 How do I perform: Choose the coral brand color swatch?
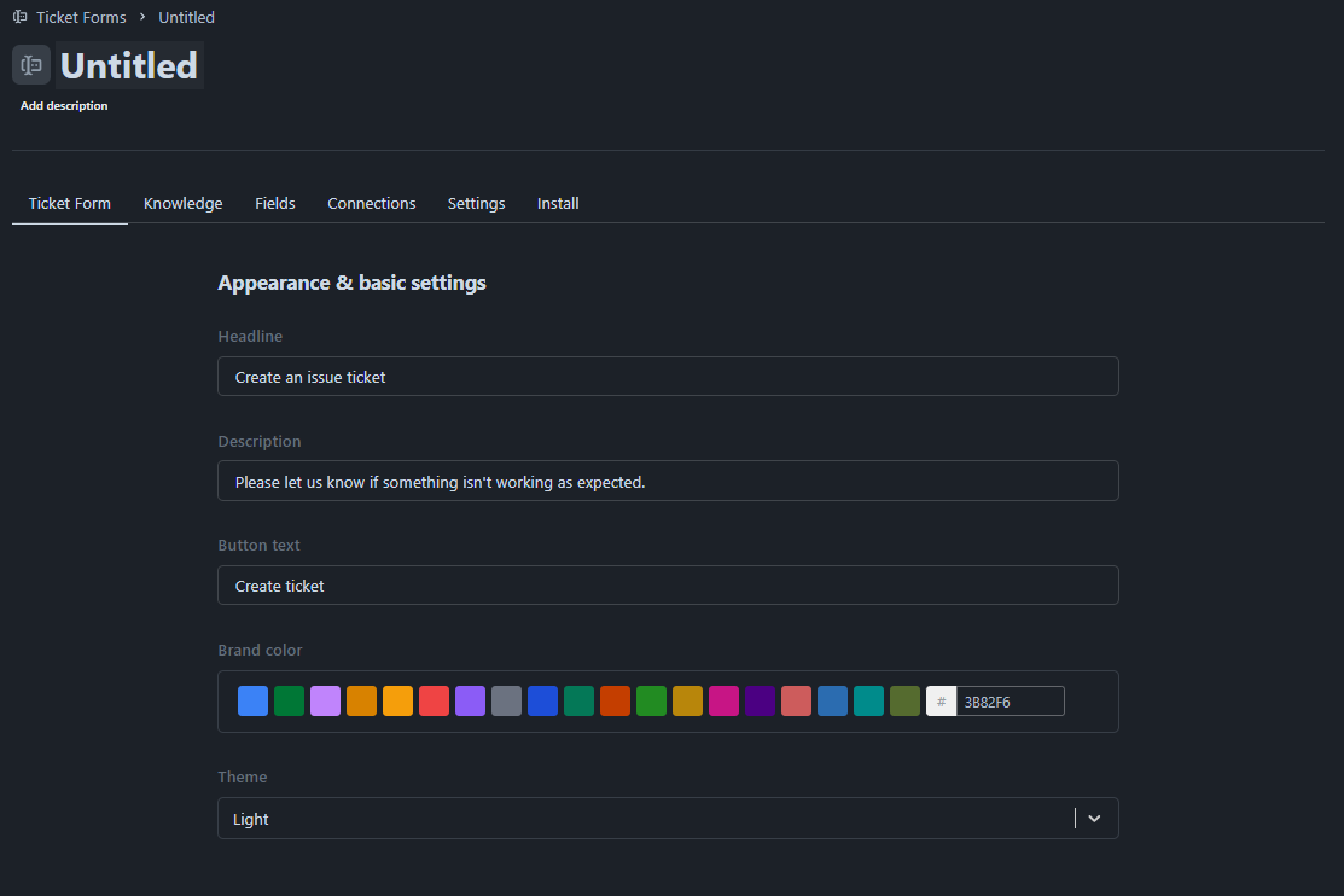[x=796, y=700]
